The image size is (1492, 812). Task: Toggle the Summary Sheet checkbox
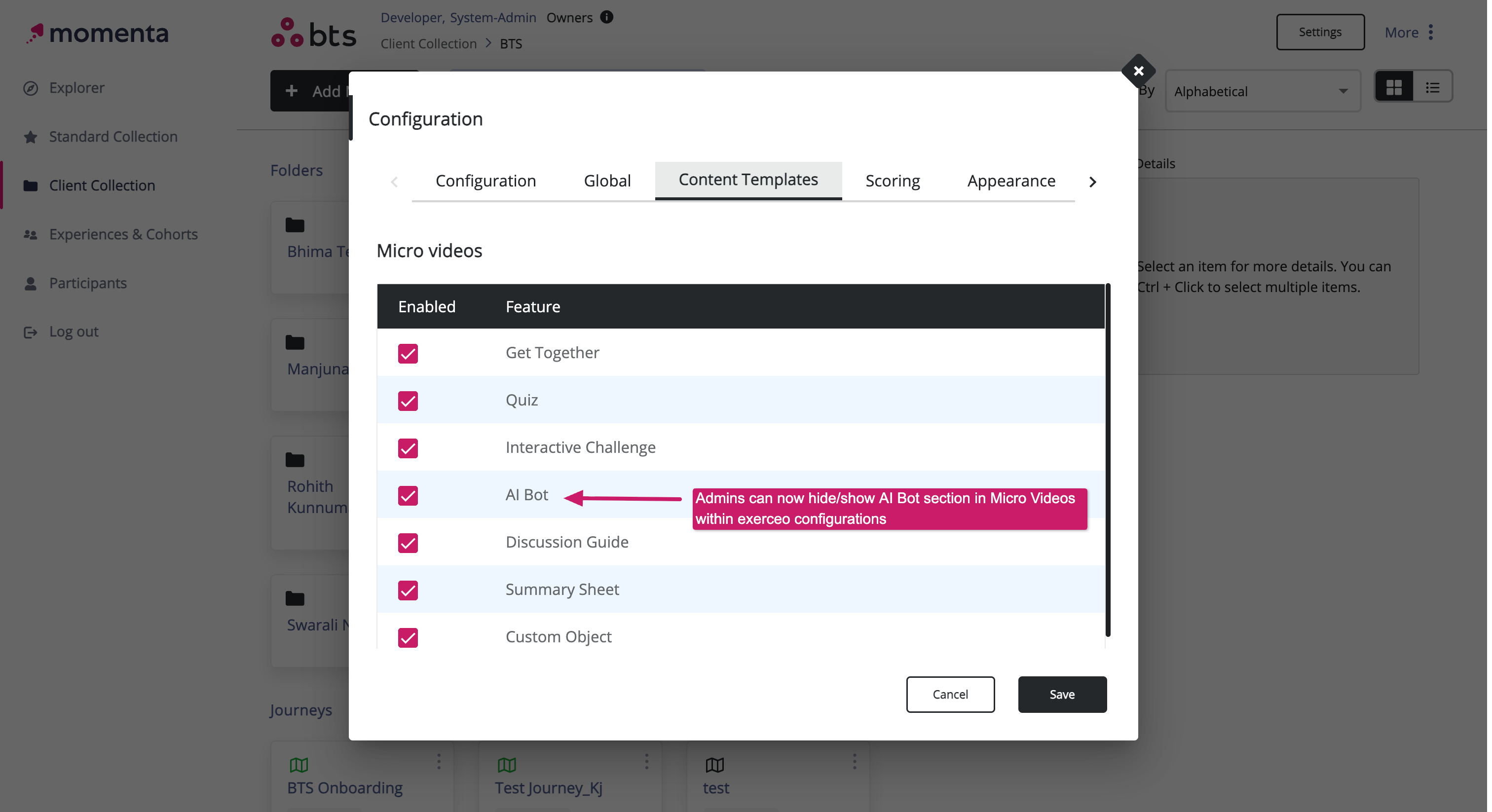coord(408,590)
